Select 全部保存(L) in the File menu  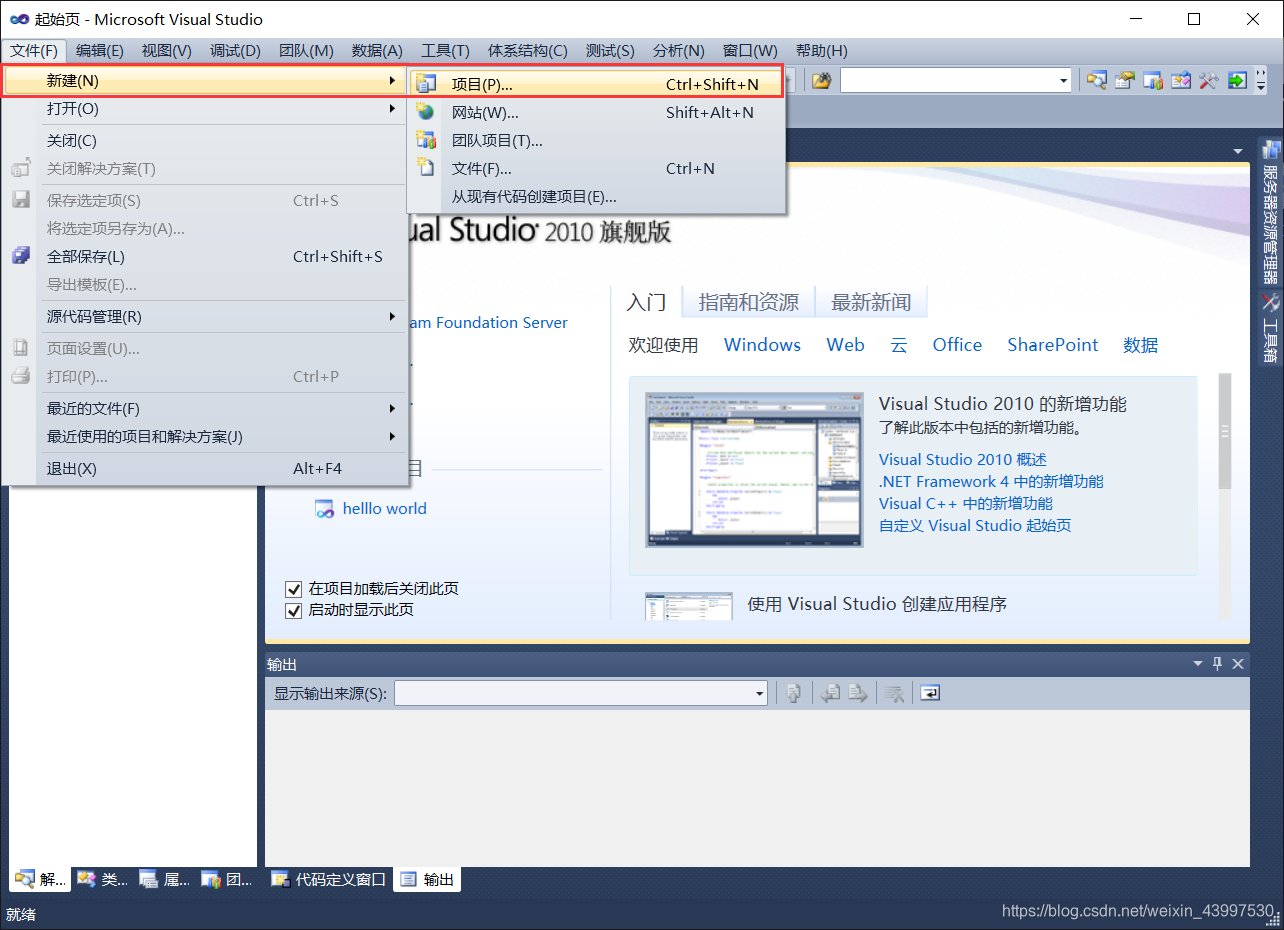(205, 256)
